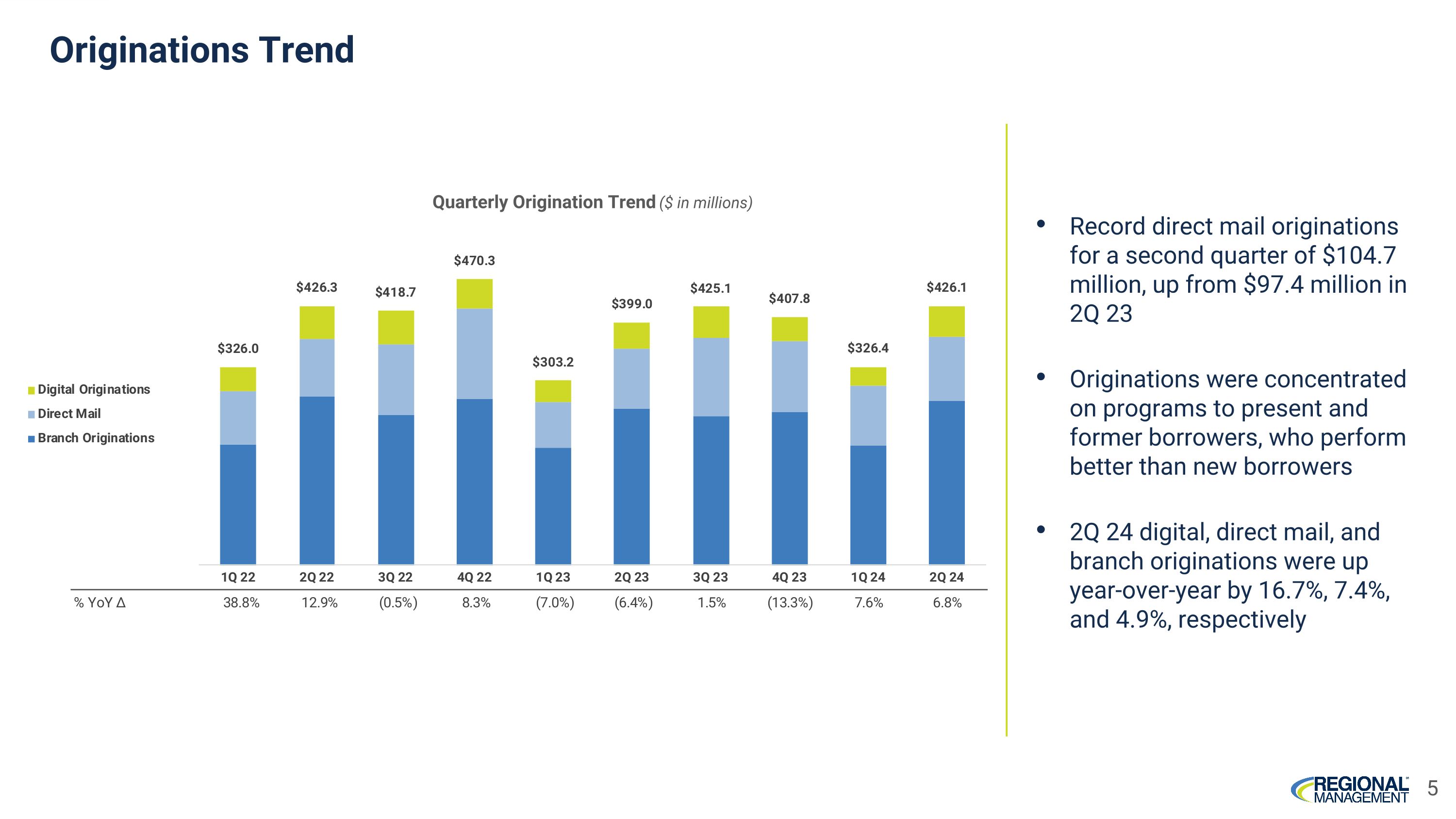The image size is (1456, 819).
Task: Click the % YoY Δ row label
Action: 100,602
